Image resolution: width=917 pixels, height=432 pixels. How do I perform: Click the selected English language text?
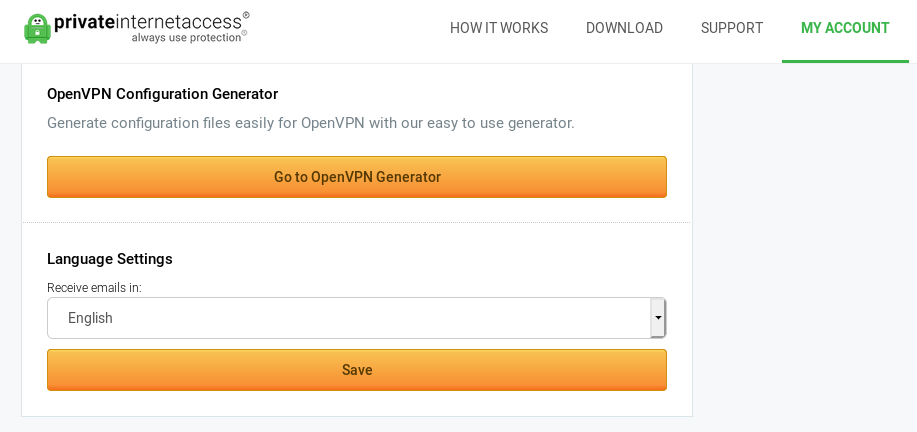click(90, 318)
